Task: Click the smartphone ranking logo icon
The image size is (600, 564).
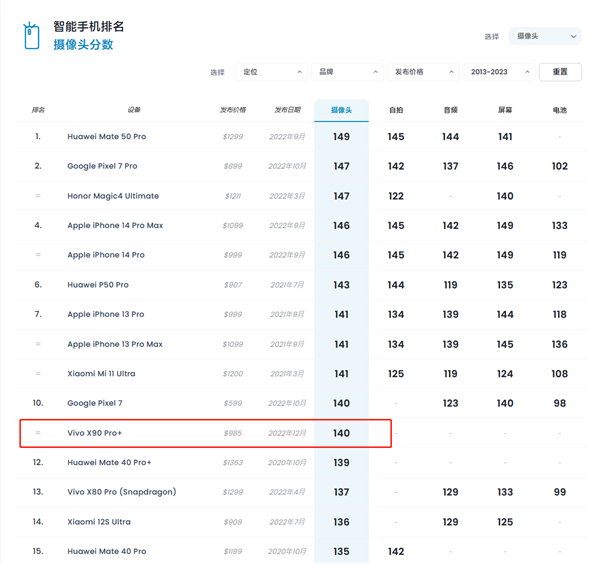Action: (32, 35)
